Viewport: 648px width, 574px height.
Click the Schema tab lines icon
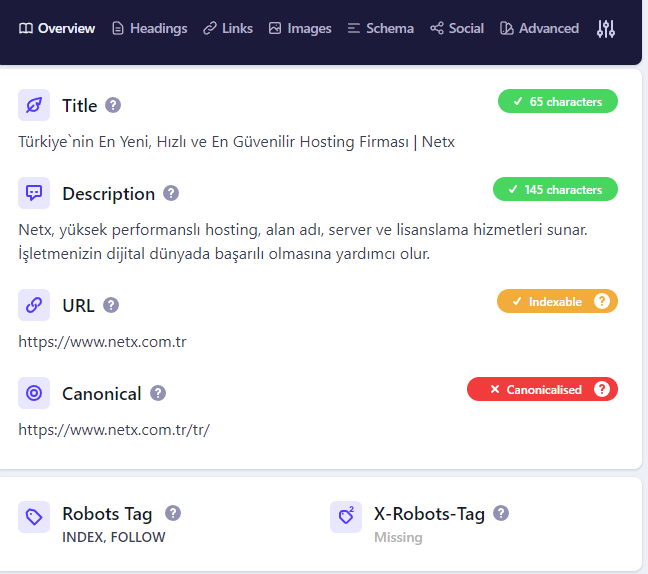click(353, 29)
